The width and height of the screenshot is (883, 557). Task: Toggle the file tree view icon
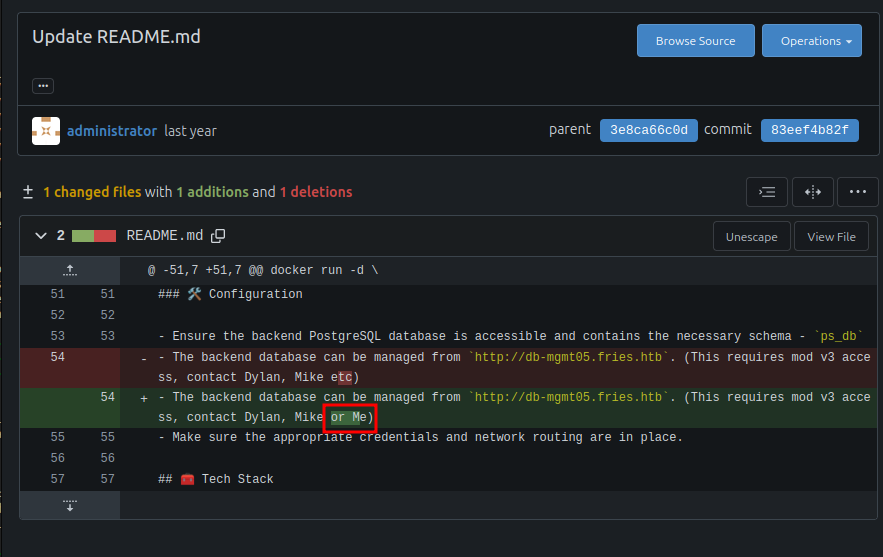tap(766, 192)
